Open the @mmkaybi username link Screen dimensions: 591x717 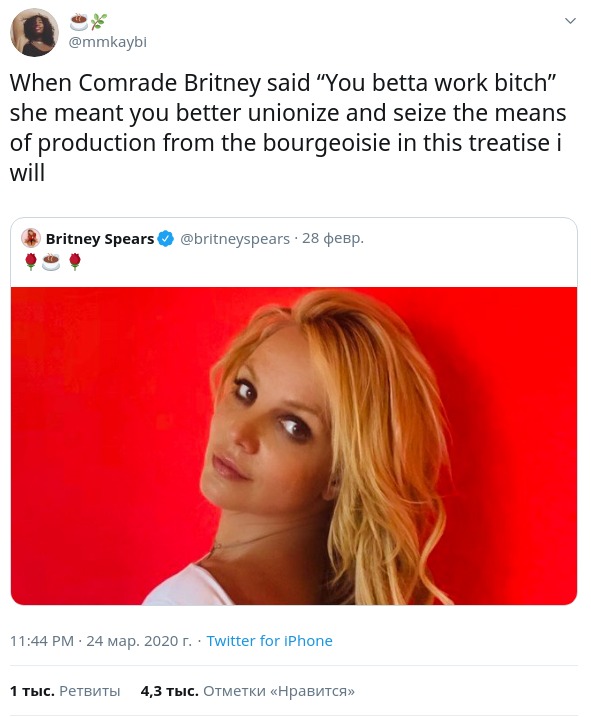pos(107,42)
